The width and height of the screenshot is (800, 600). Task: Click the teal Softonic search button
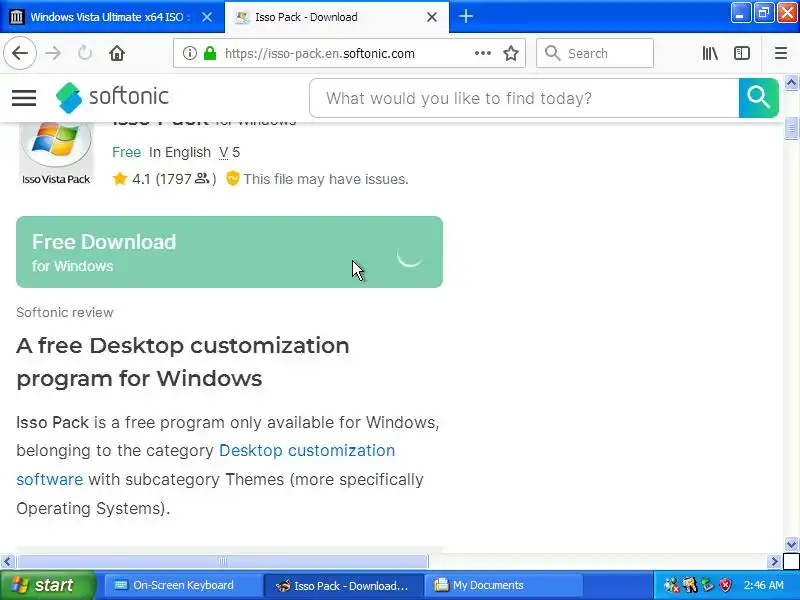pyautogui.click(x=759, y=98)
